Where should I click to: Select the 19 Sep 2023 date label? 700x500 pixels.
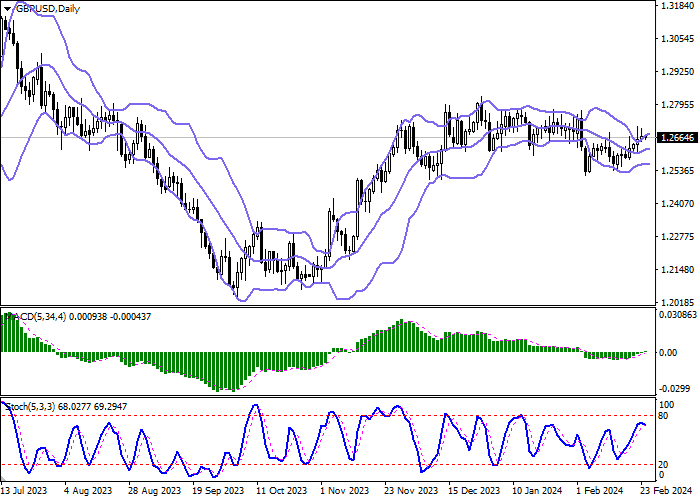[x=219, y=491]
